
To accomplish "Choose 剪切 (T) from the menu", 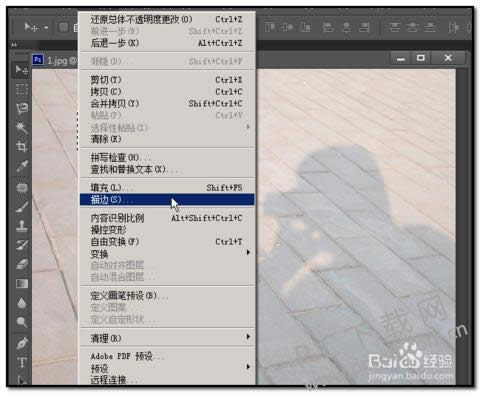I will click(x=167, y=80).
